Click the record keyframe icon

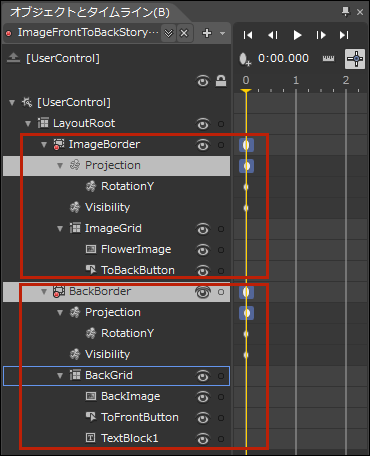click(x=245, y=59)
